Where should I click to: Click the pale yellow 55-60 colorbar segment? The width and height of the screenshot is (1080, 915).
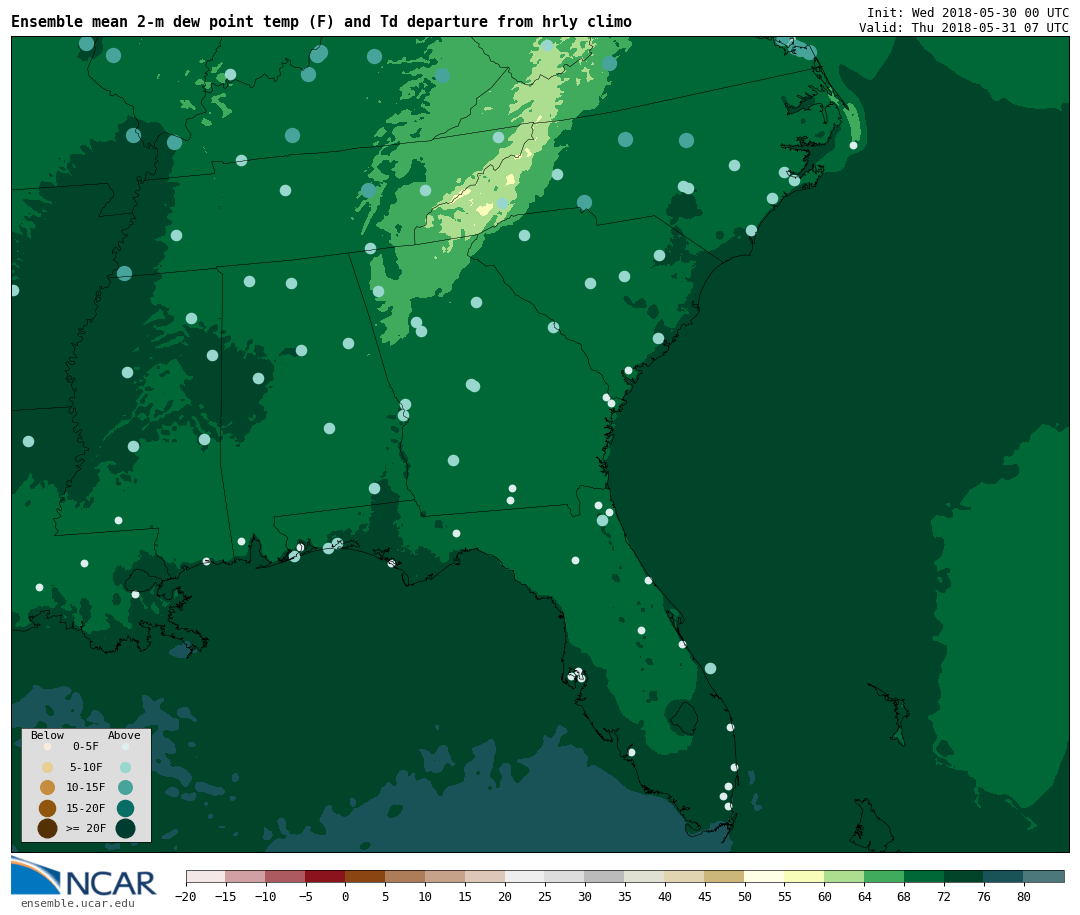click(804, 876)
